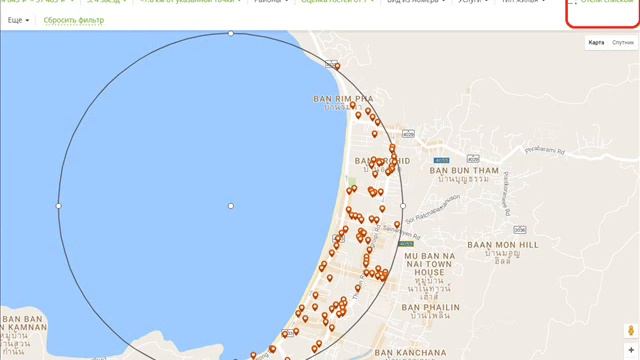Click the Street View pegman icon
Viewport: 640px width, 360px height.
[631, 330]
